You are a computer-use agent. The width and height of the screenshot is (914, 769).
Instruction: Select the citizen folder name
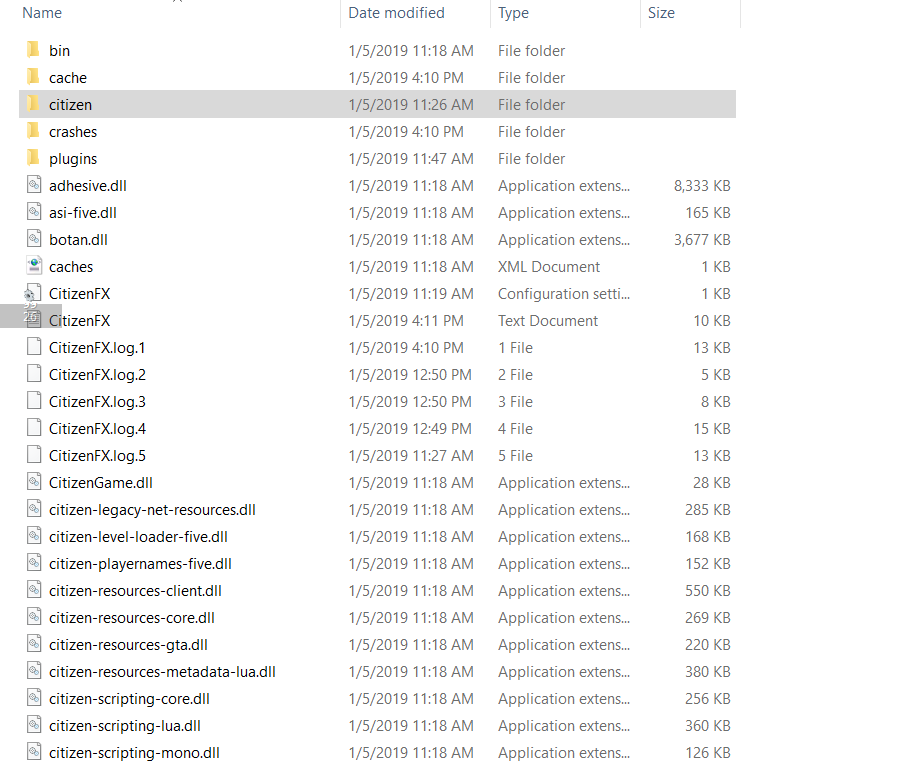pyautogui.click(x=71, y=104)
